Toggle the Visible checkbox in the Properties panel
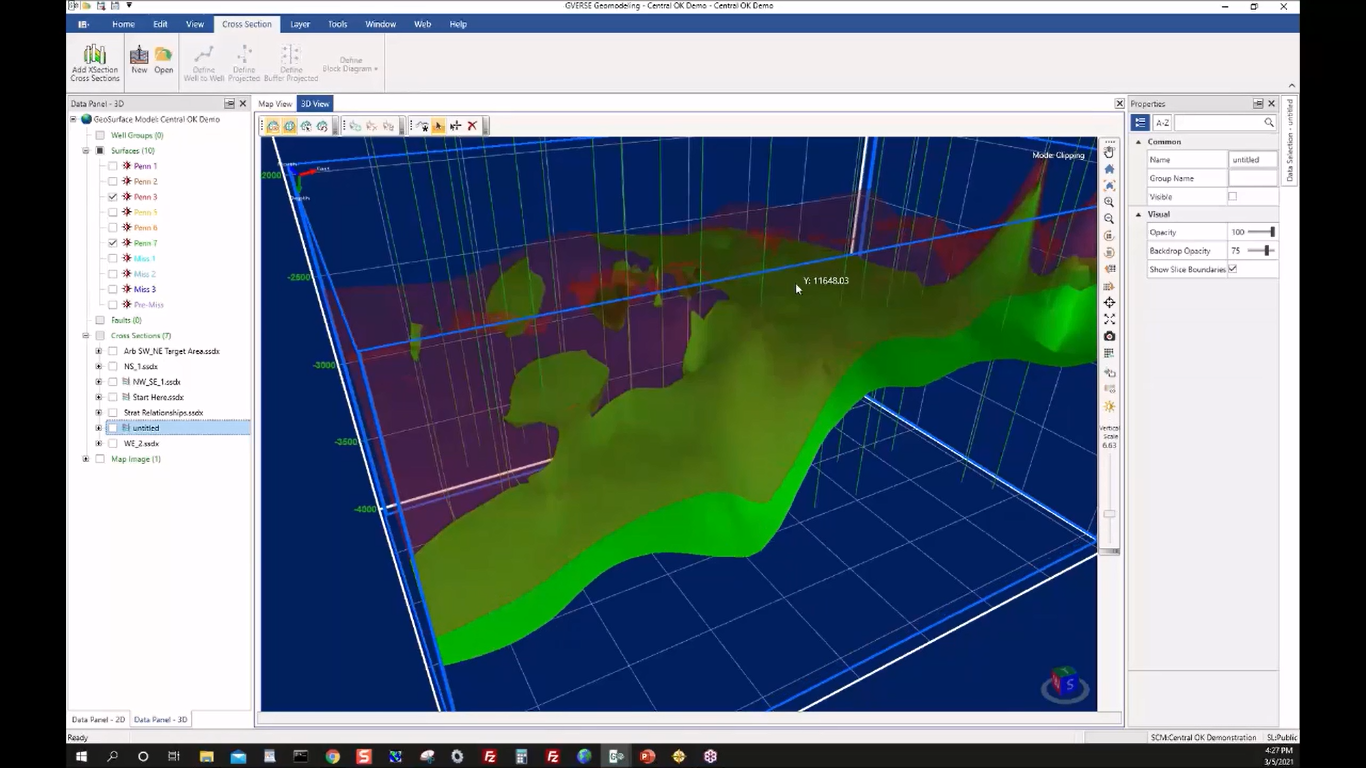Image resolution: width=1366 pixels, height=768 pixels. coord(1231,196)
